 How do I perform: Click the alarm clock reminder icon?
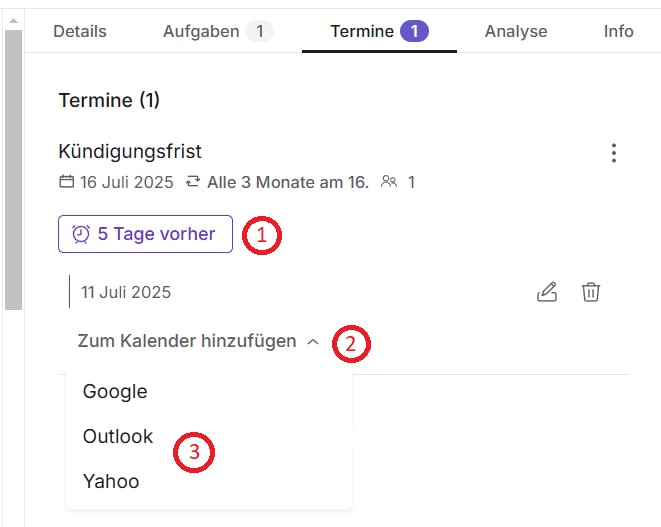pyautogui.click(x=81, y=234)
